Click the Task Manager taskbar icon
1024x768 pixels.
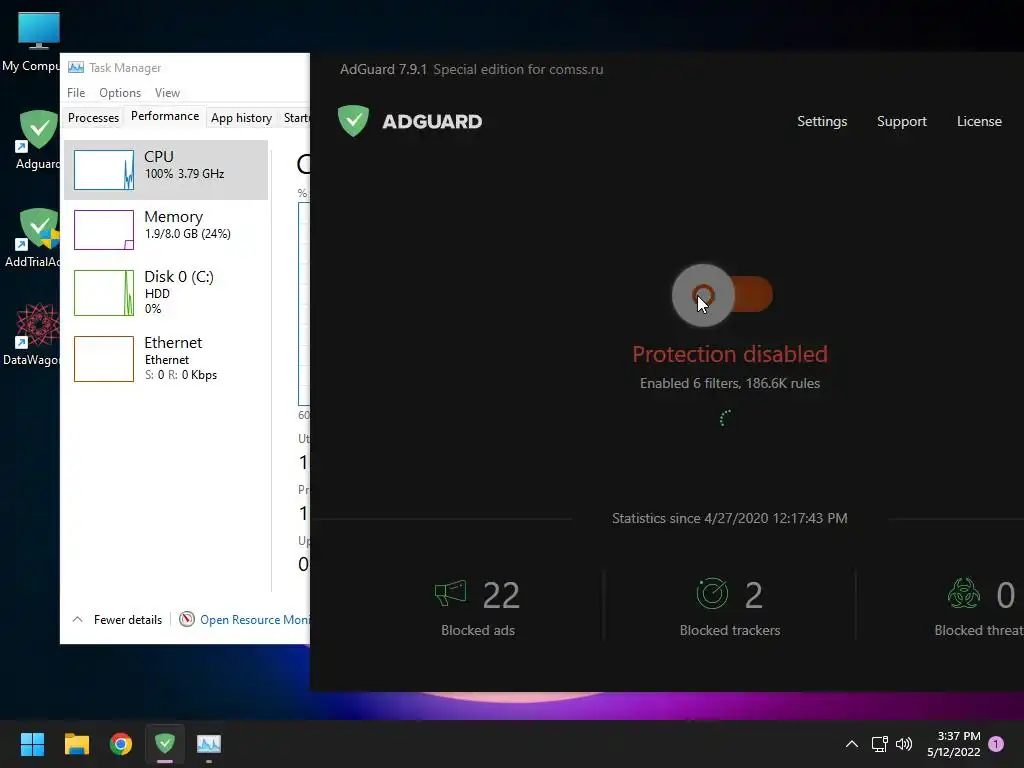(209, 744)
